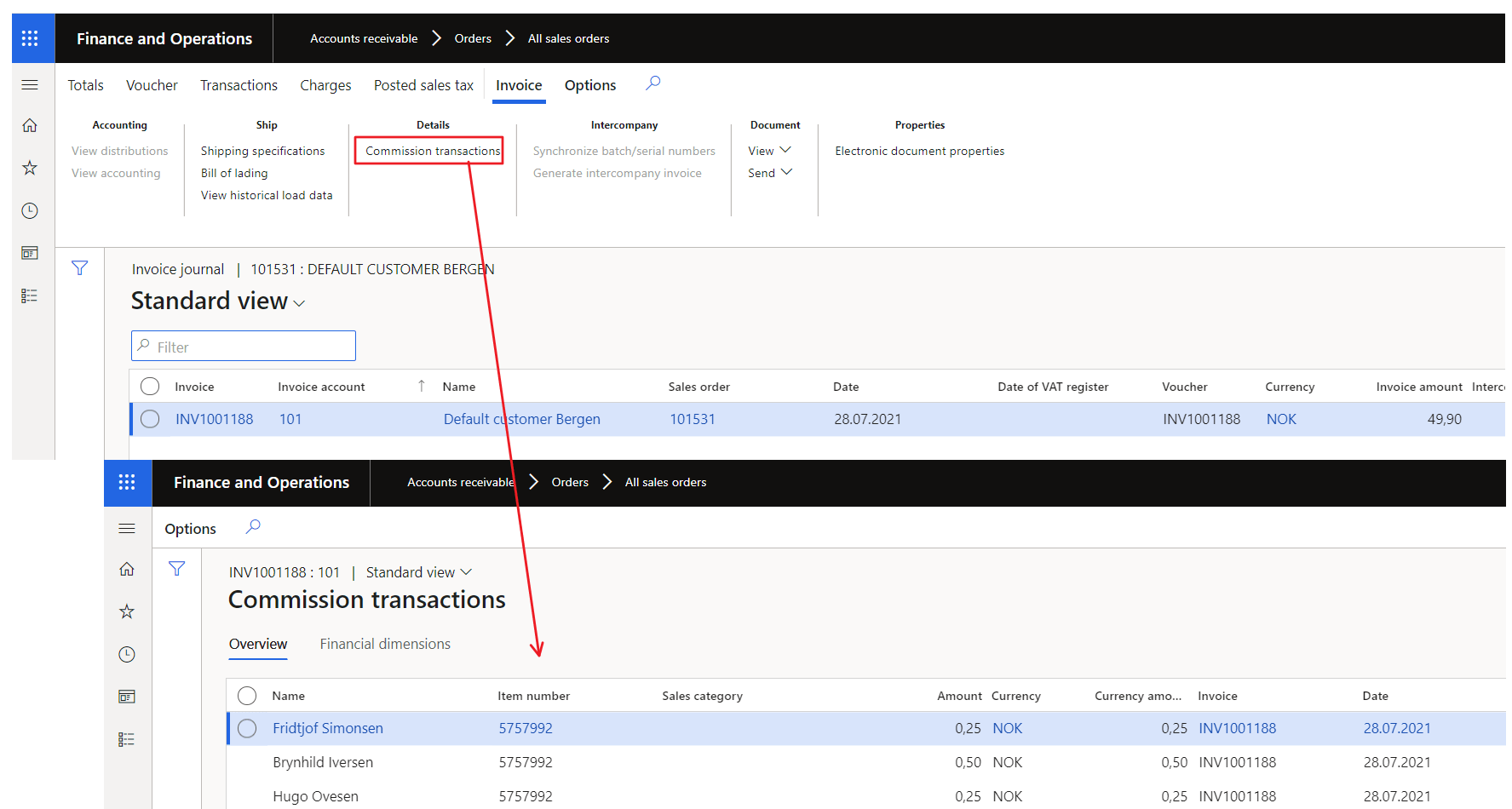Open the Financial dimensions tab
Screen dimensions: 1512x809
coord(385,644)
